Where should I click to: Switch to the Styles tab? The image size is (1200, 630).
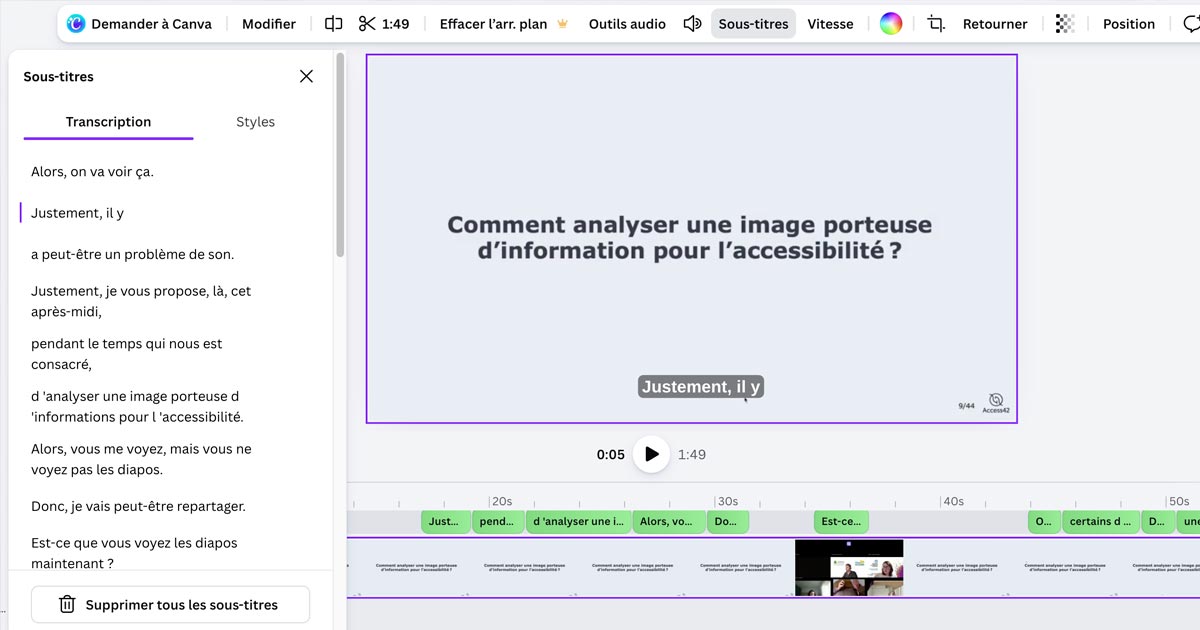pyautogui.click(x=255, y=122)
